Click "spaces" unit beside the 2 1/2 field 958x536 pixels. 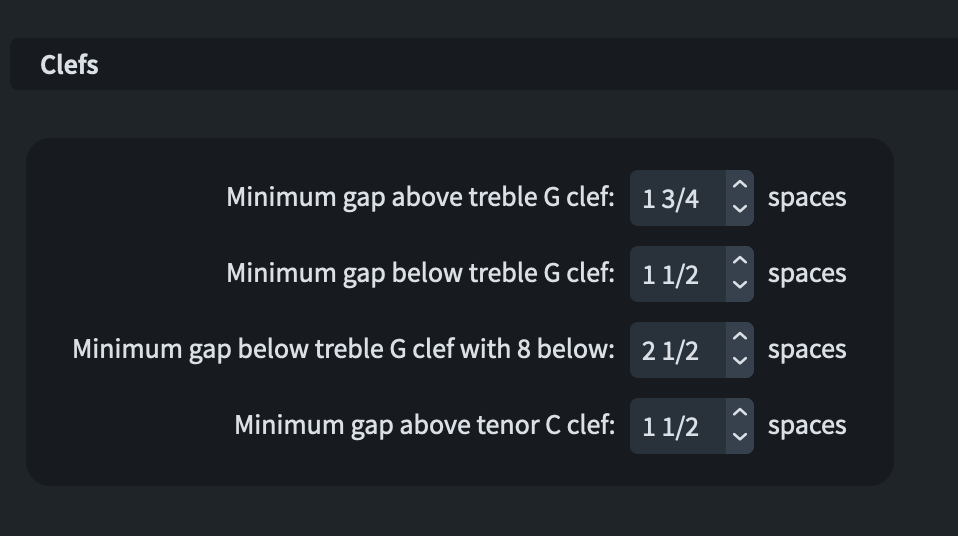coord(807,349)
